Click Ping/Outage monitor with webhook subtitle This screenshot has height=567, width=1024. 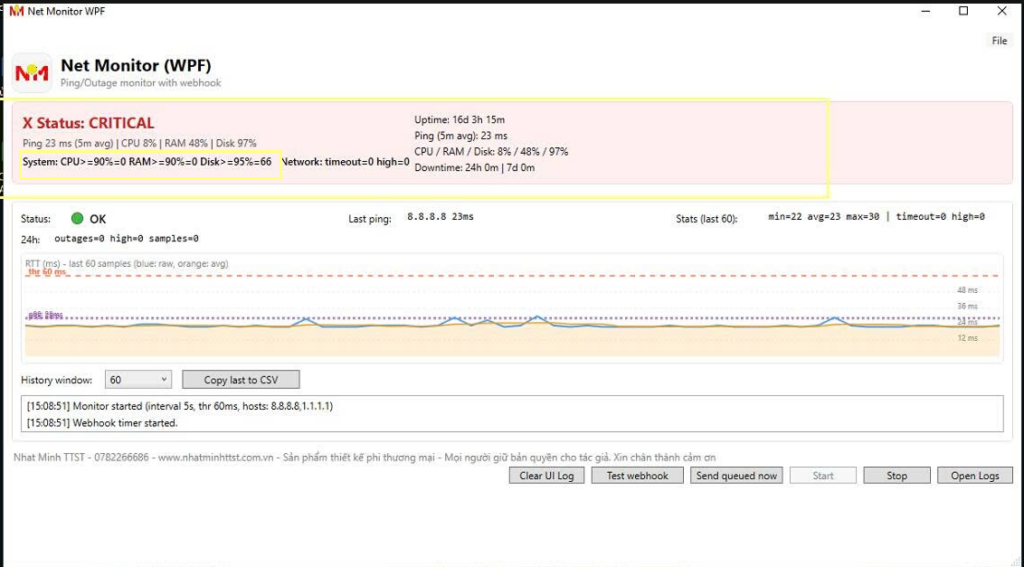coord(140,83)
